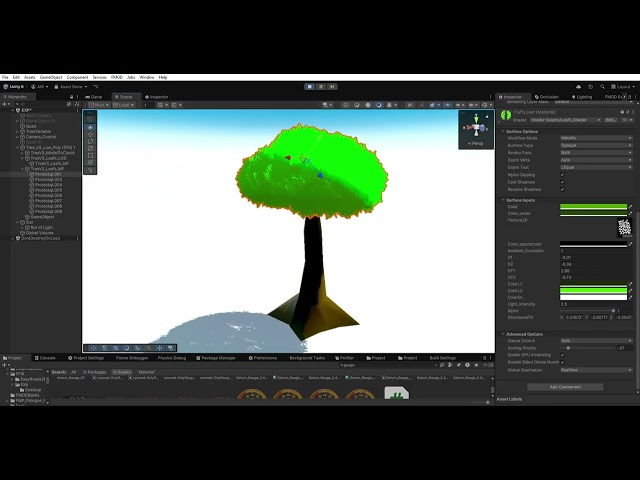This screenshot has height=480, width=640.
Task: Click the Play button in the toolbar
Action: pyautogui.click(x=310, y=87)
